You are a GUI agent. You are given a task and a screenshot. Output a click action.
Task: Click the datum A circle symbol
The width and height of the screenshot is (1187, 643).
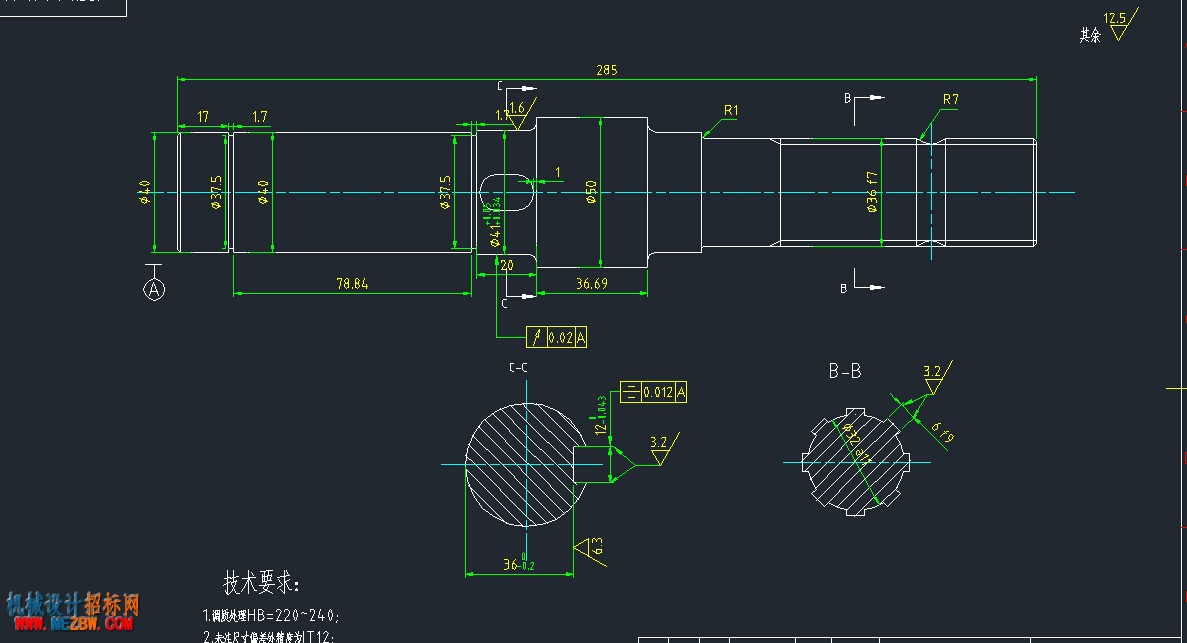(x=154, y=289)
